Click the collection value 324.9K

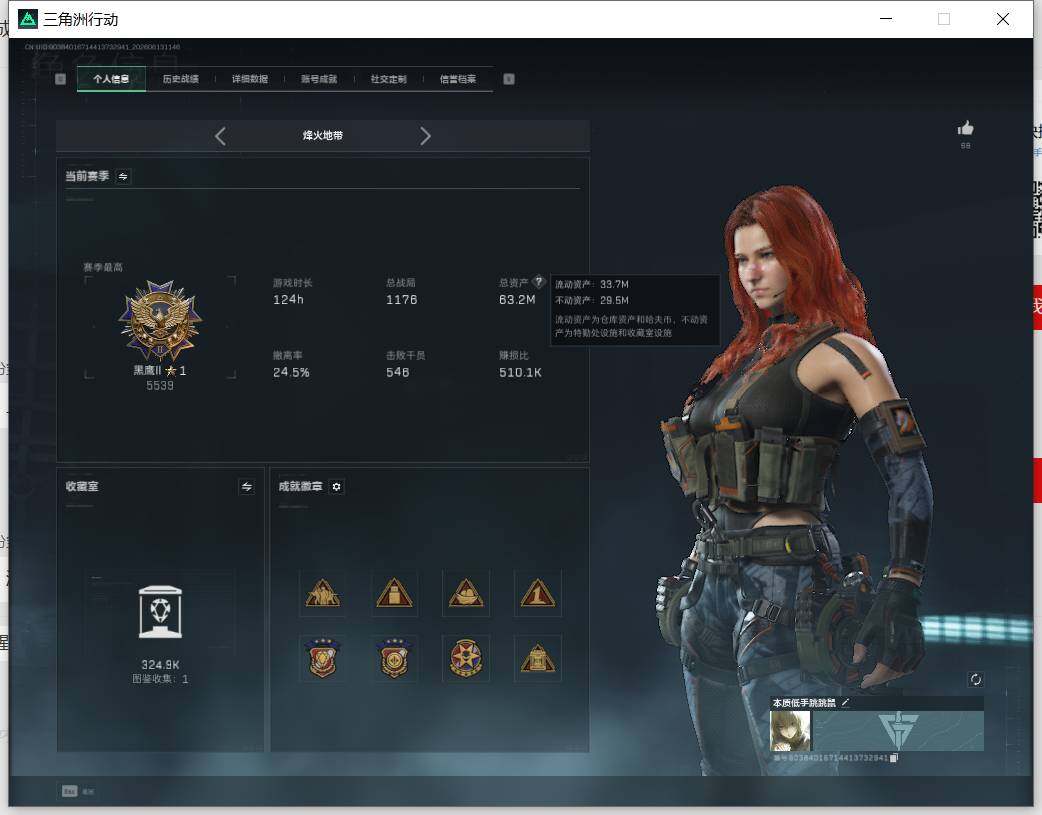[x=160, y=665]
